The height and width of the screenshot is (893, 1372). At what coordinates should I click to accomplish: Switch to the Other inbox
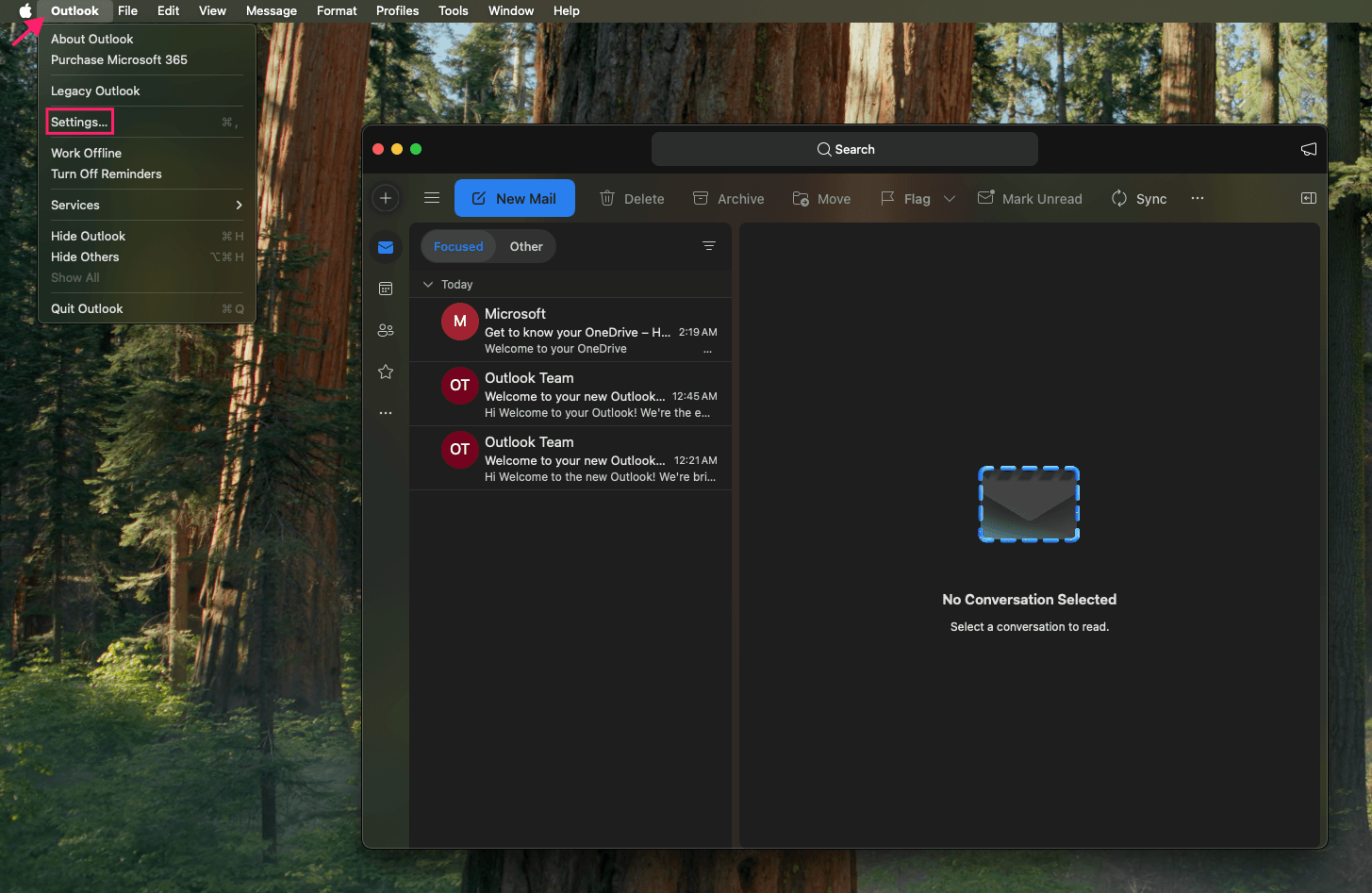526,246
